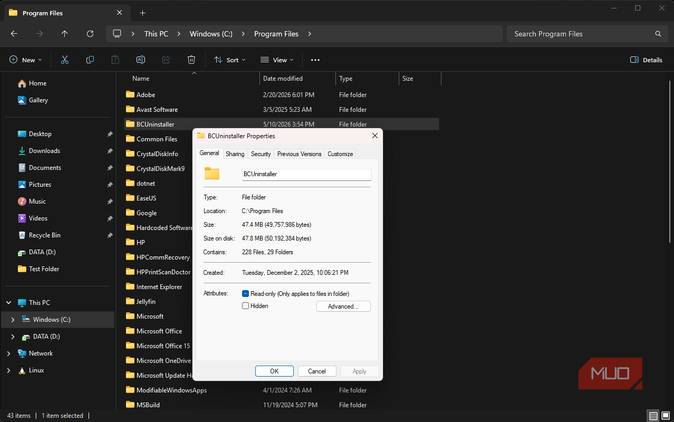The image size is (674, 422).
Task: Open Gallery in the sidebar
Action: coord(33,100)
